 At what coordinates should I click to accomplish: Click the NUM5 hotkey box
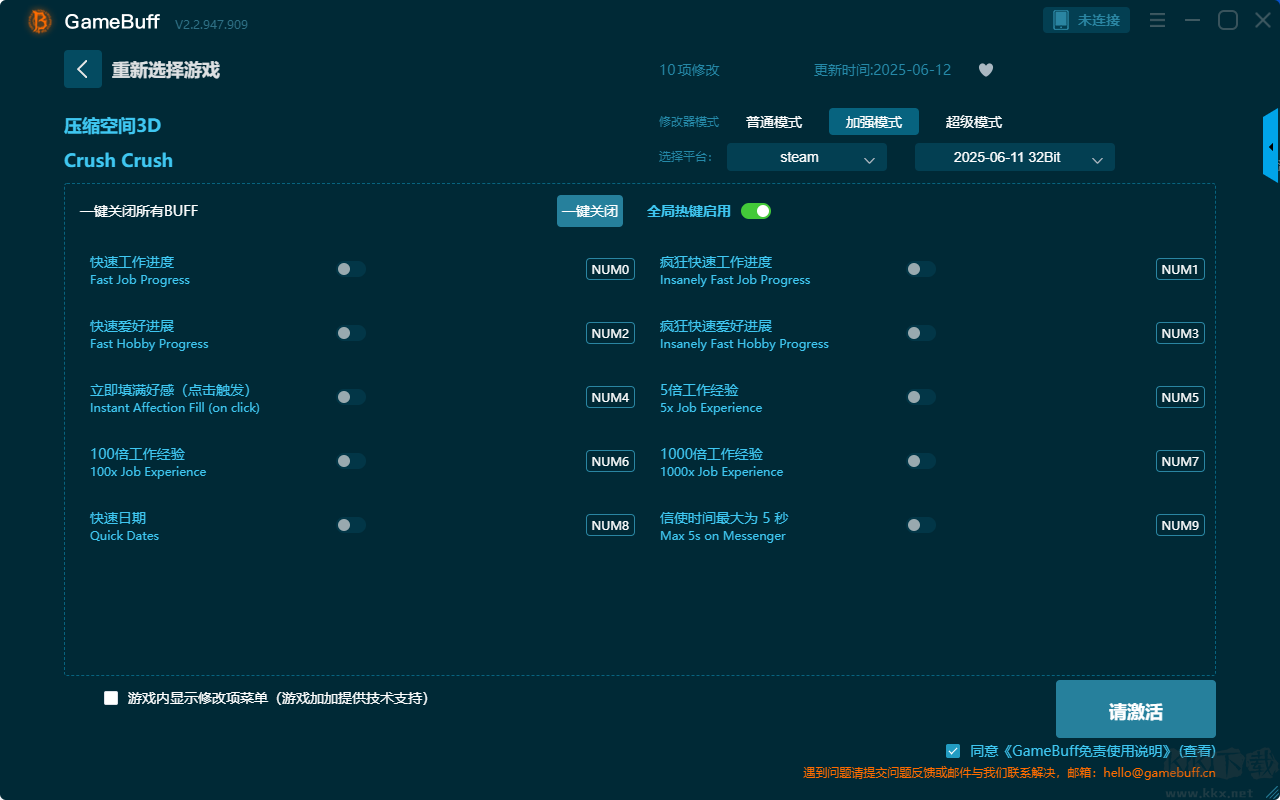[1180, 397]
